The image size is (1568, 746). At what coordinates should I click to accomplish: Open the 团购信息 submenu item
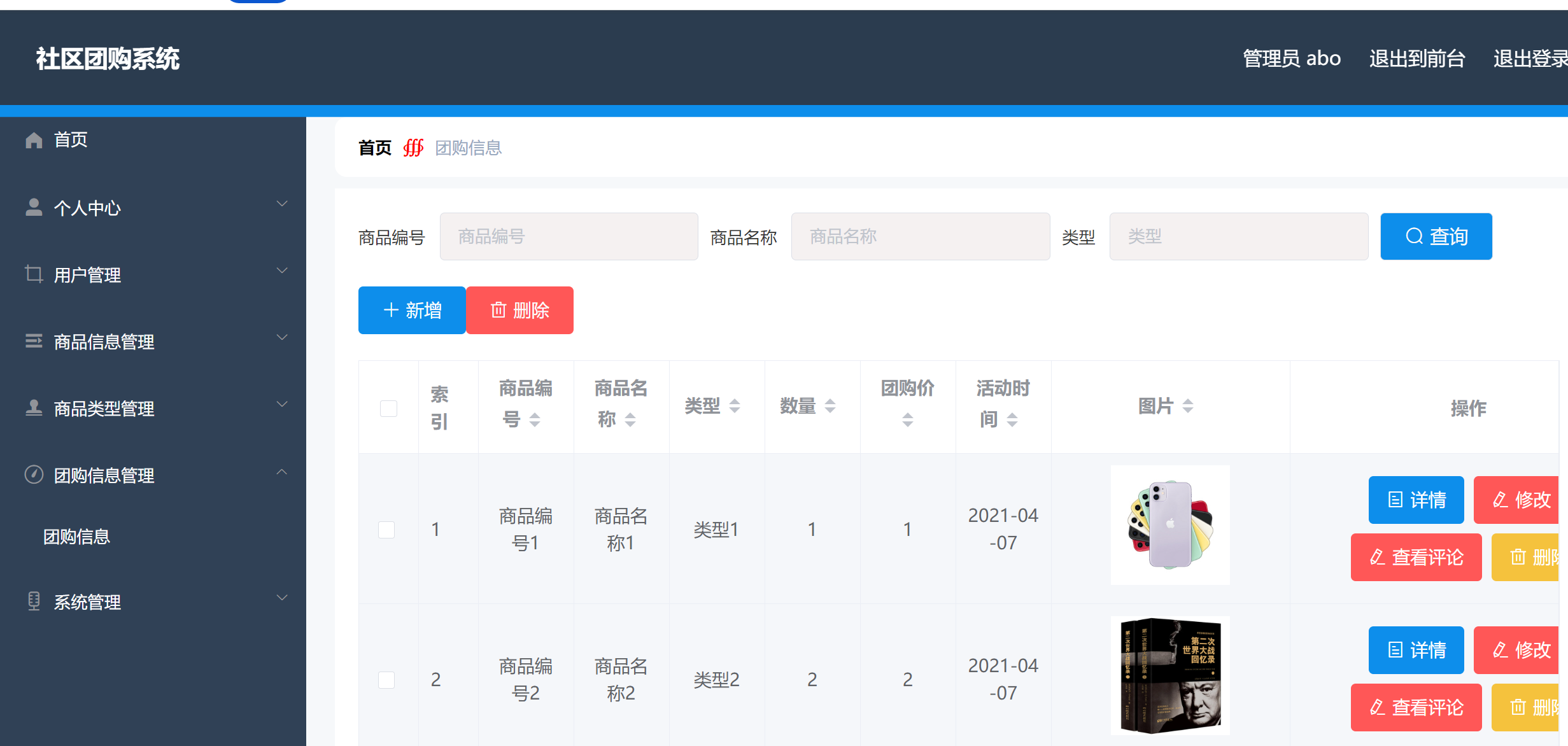tap(77, 537)
